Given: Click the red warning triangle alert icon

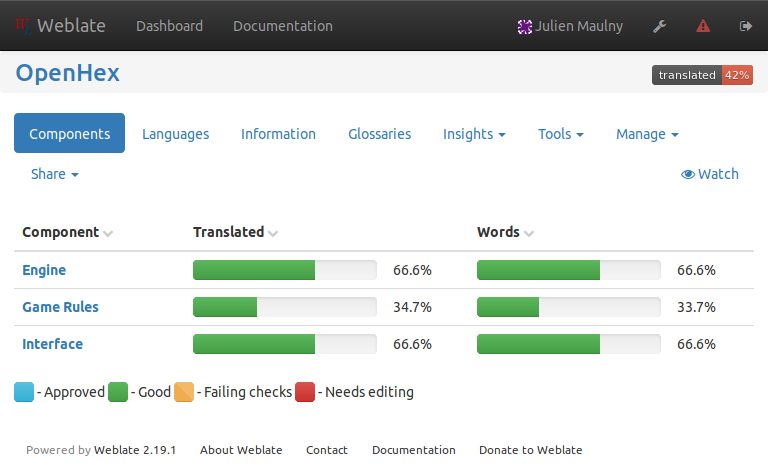Looking at the screenshot, I should coord(703,26).
